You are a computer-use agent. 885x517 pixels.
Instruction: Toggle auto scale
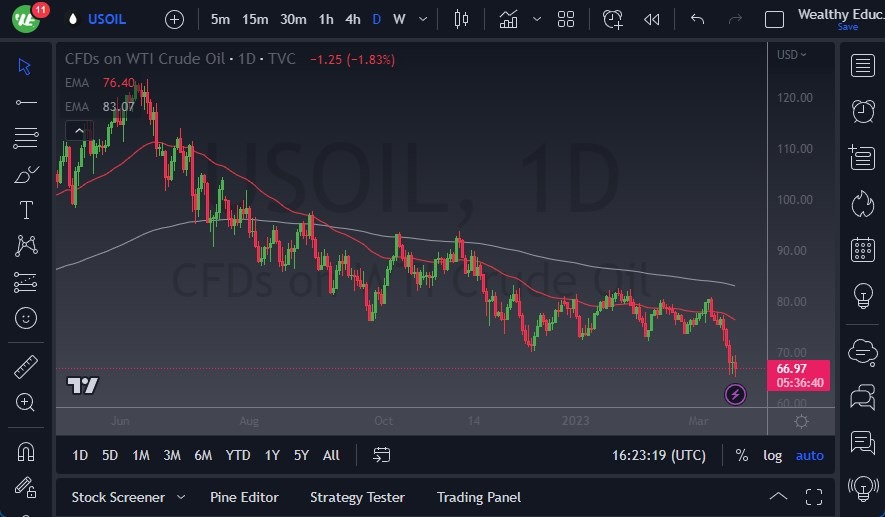pos(809,455)
